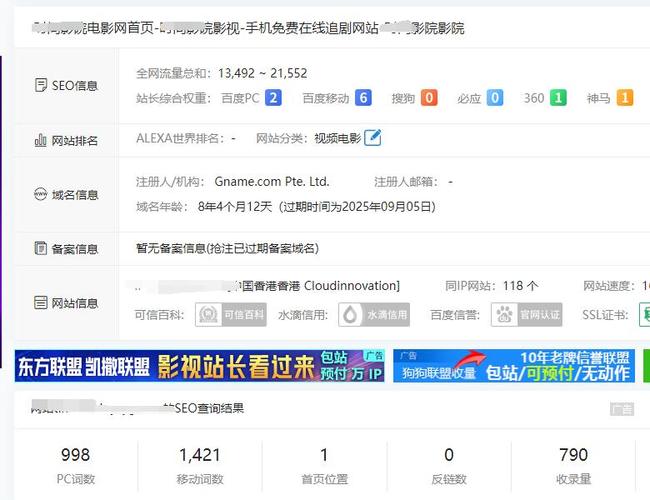Click the 998 PC词数 count

tap(75, 455)
